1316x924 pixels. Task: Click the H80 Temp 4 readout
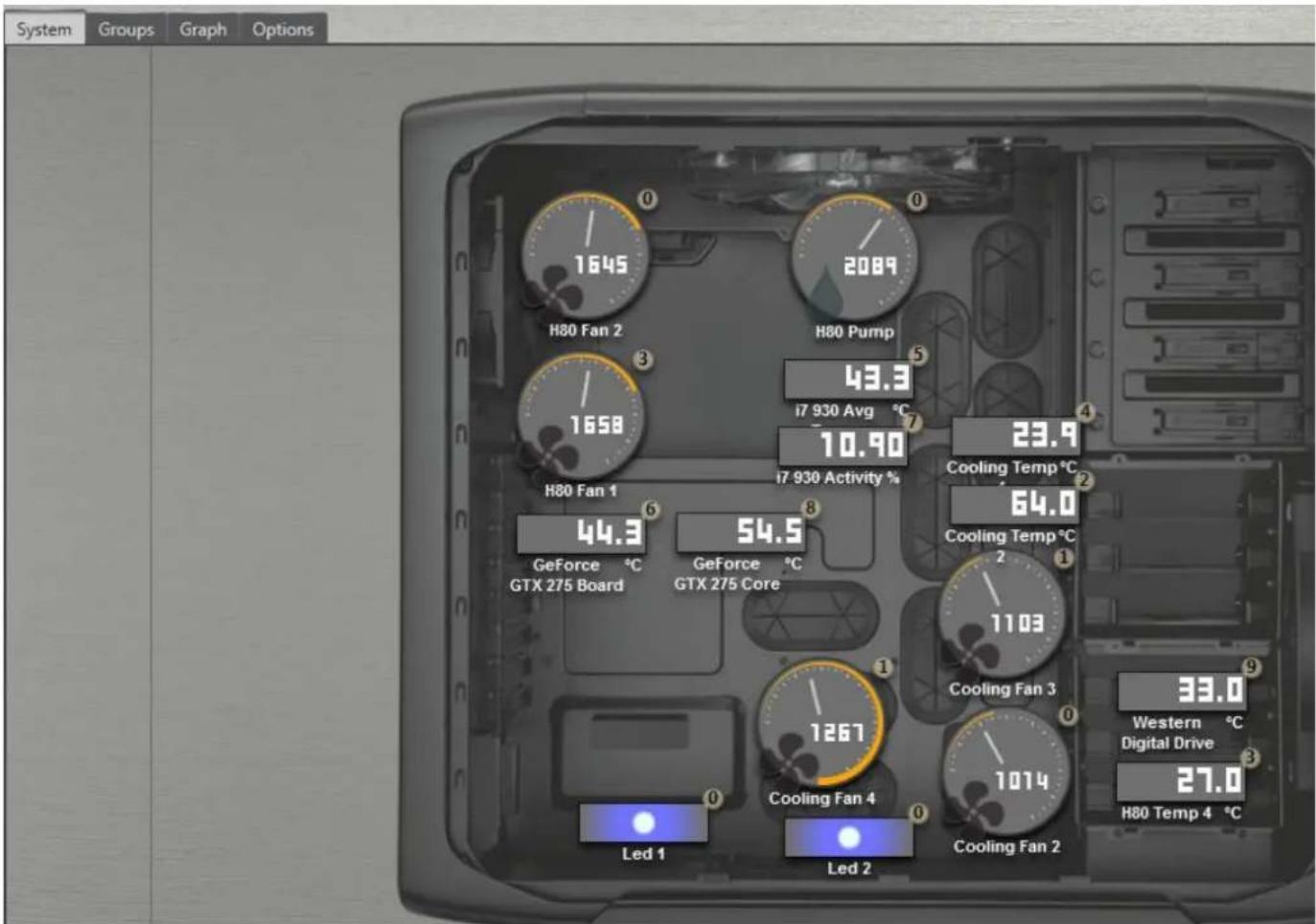1181,781
